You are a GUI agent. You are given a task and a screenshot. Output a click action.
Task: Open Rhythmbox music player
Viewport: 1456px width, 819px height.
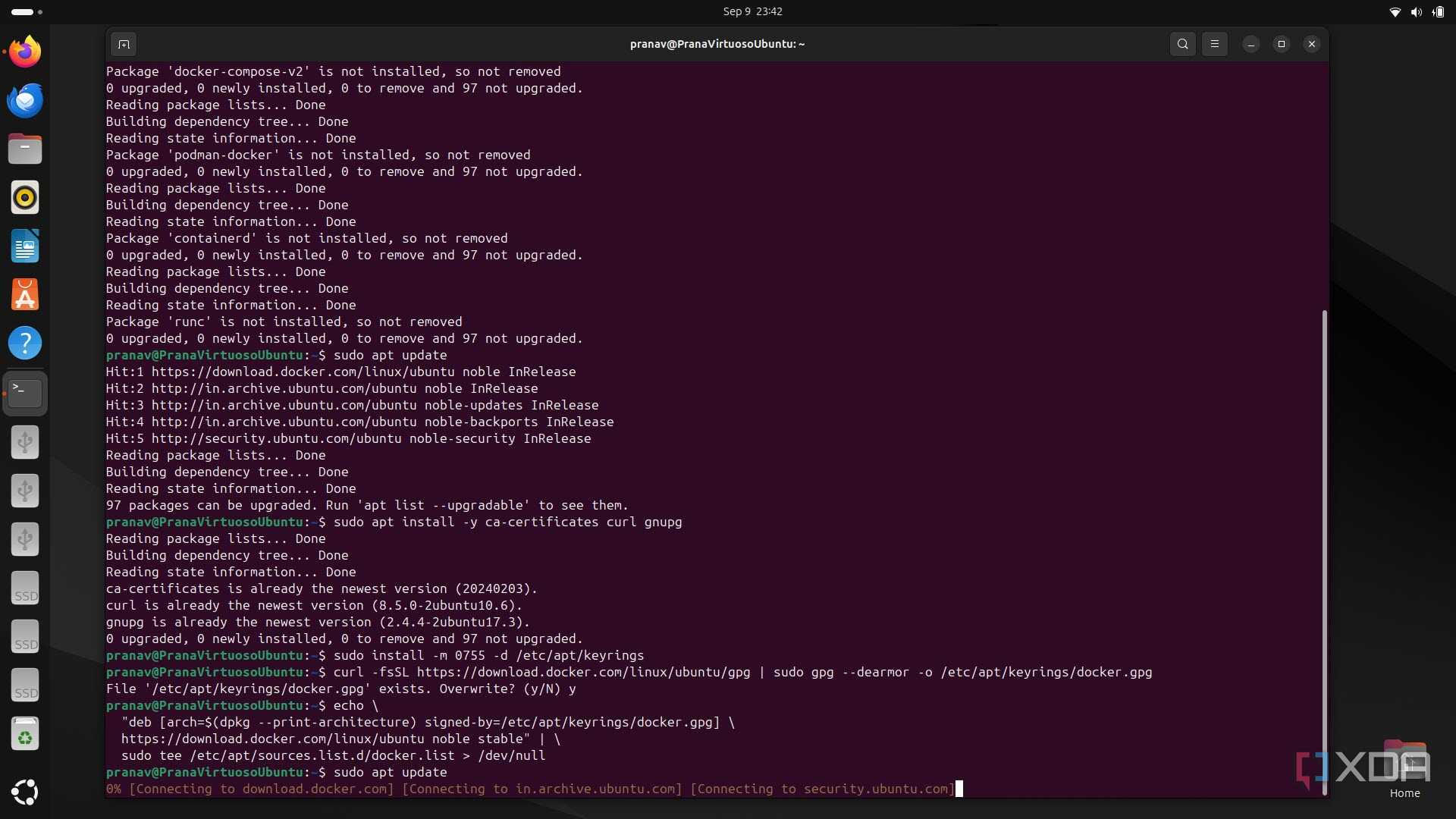25,197
